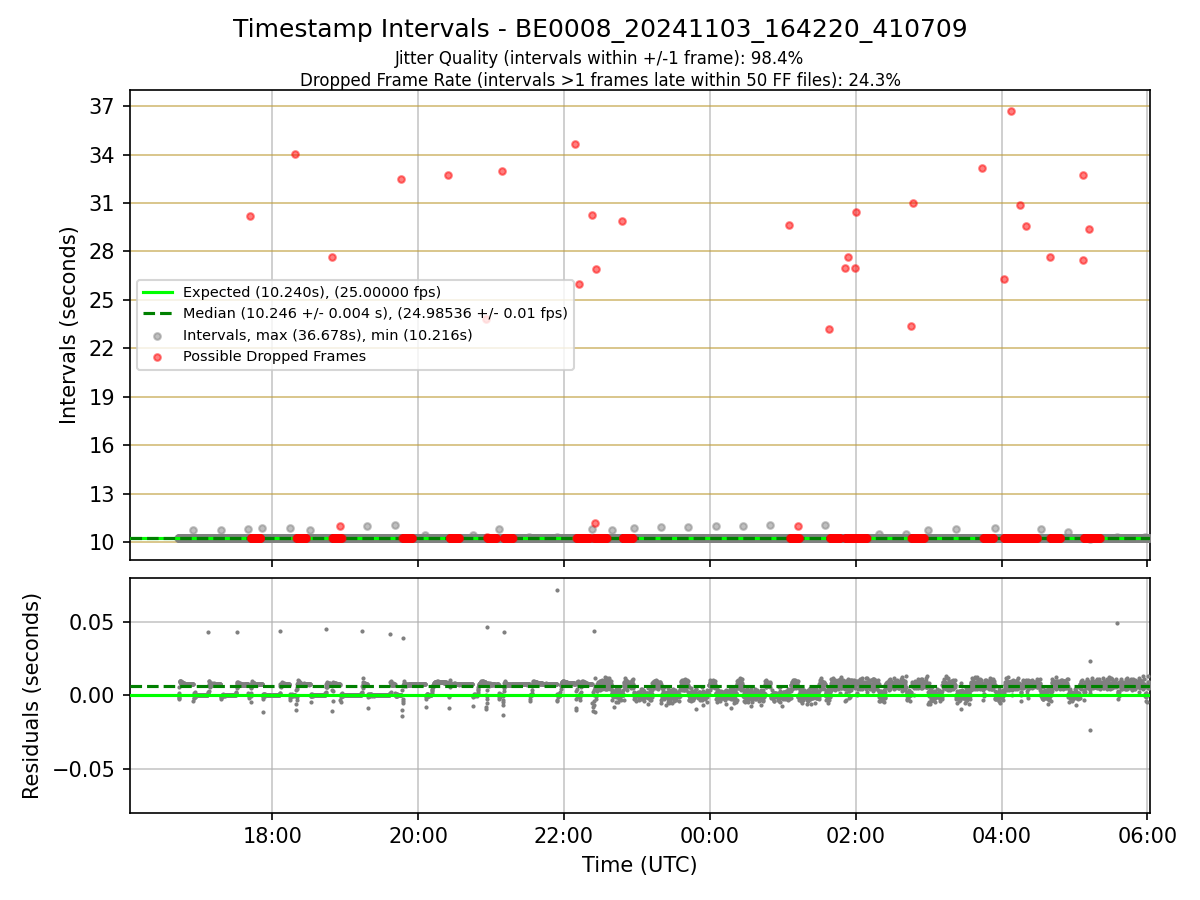Click the y-axis tick label 34
1200x900 pixels.
(x=104, y=155)
